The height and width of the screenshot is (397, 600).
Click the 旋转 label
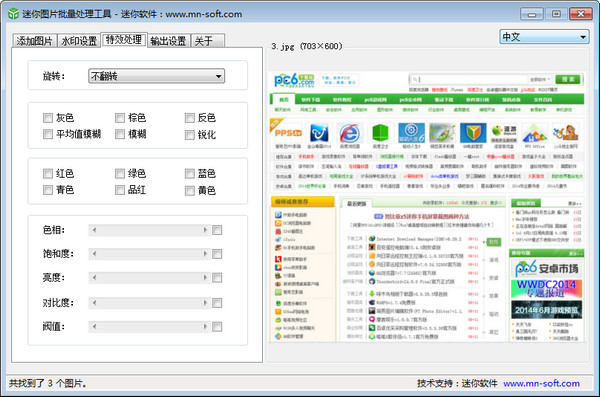(54, 77)
